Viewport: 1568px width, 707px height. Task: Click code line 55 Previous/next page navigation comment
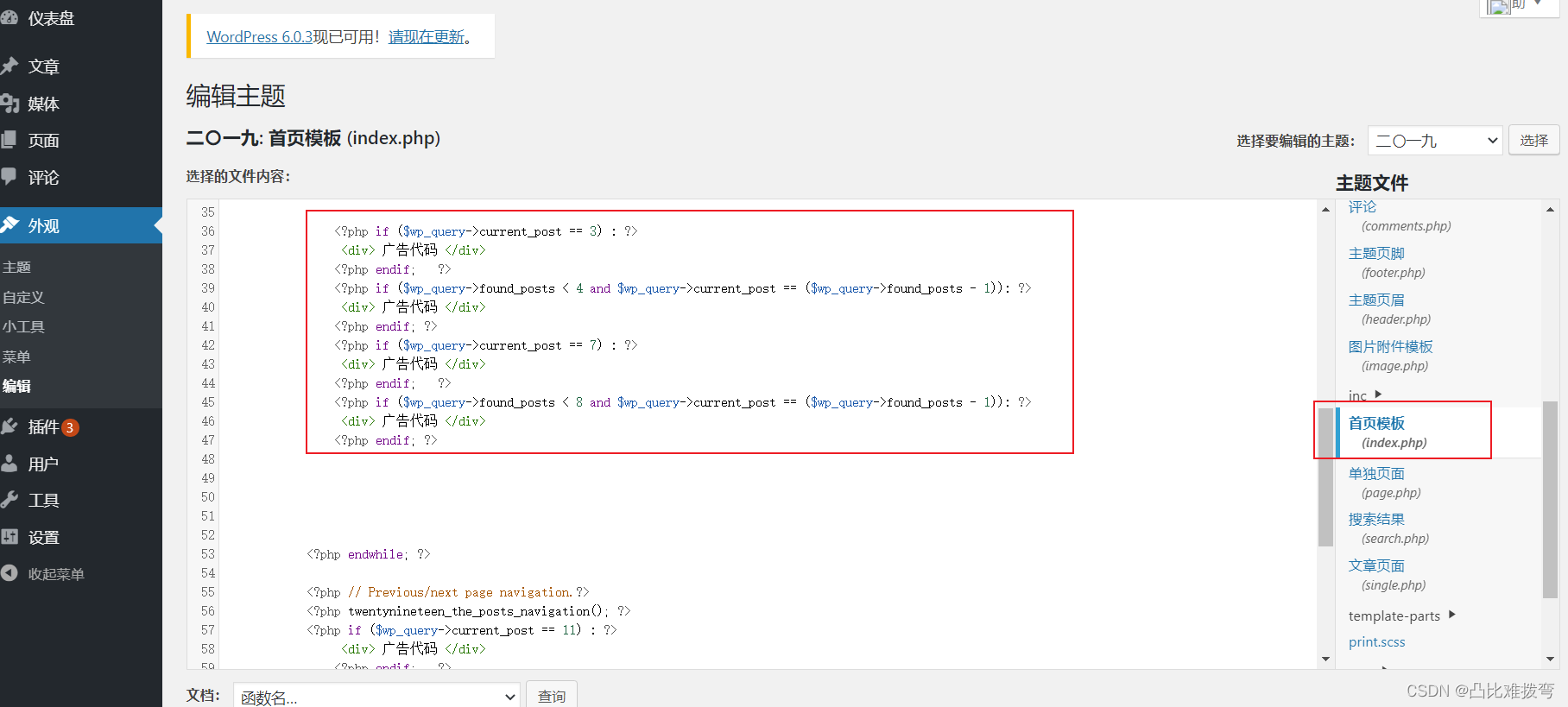[x=448, y=592]
